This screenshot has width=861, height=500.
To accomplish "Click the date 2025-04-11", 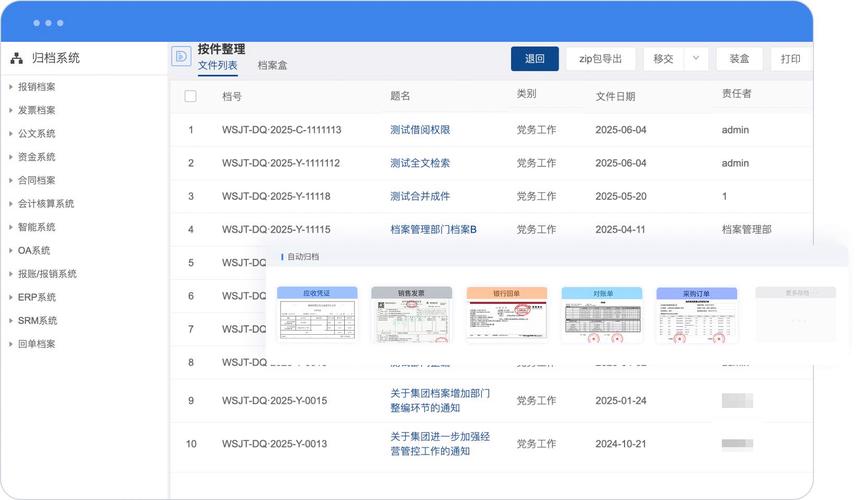I will (620, 229).
